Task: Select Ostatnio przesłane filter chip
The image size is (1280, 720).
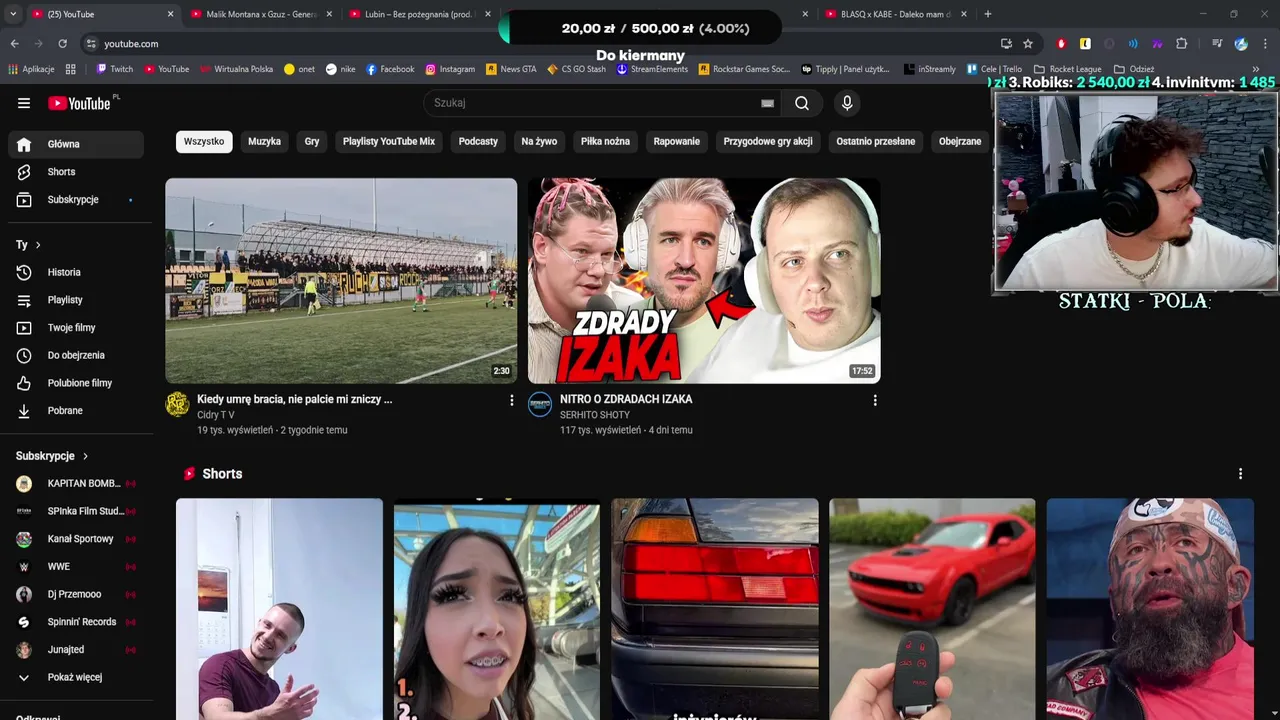Action: pos(876,142)
